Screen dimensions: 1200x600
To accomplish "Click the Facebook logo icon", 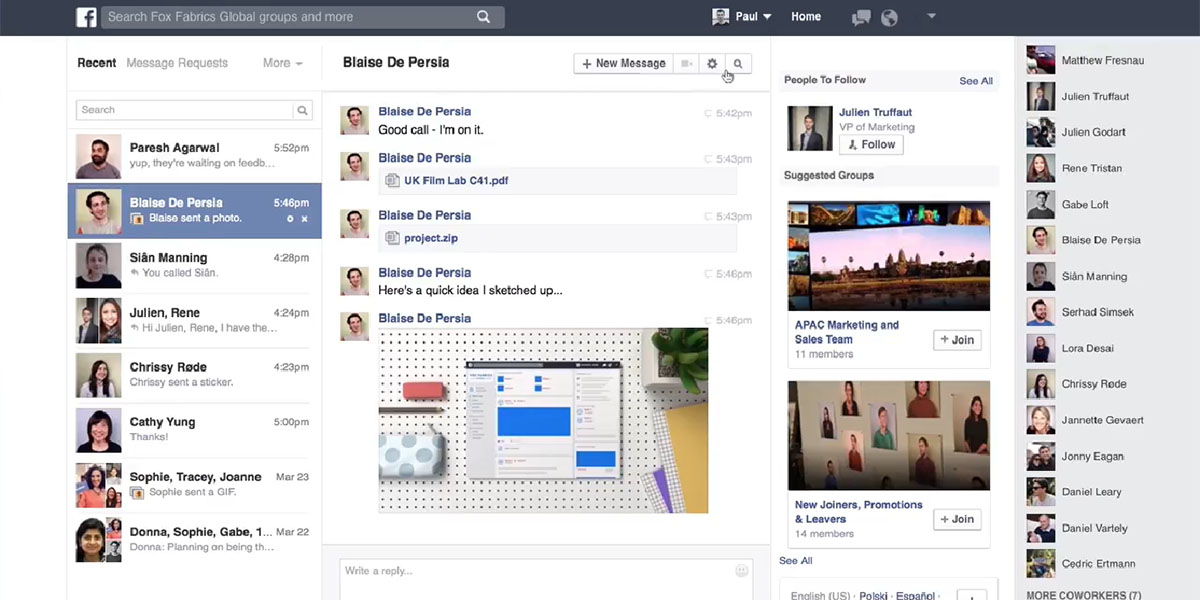I will (87, 17).
